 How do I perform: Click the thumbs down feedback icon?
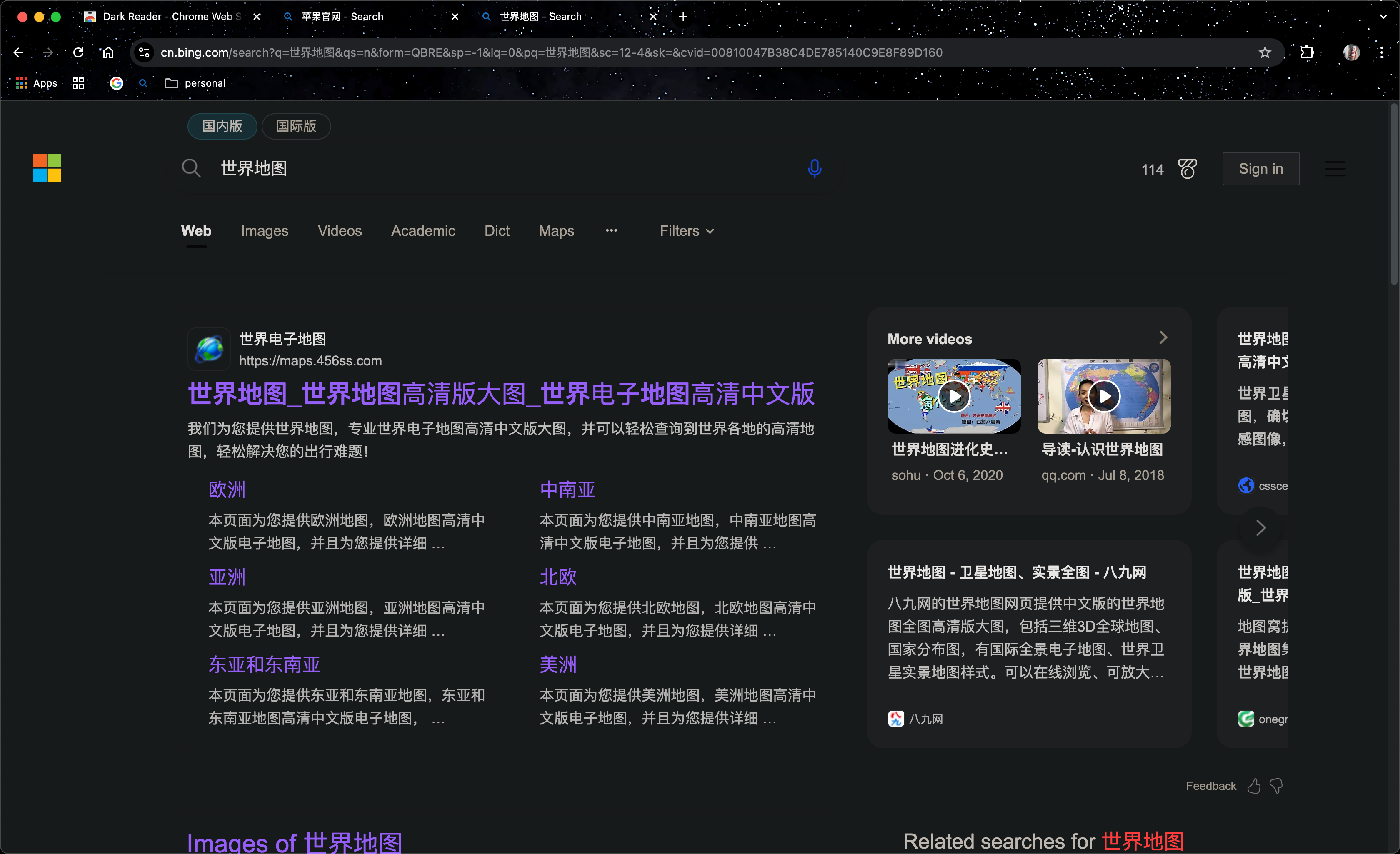[x=1276, y=786]
